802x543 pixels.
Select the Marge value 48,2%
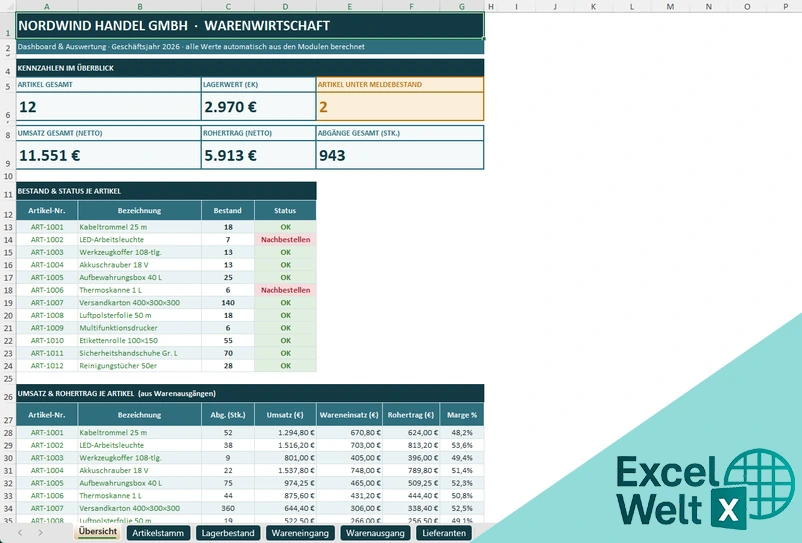pos(462,433)
